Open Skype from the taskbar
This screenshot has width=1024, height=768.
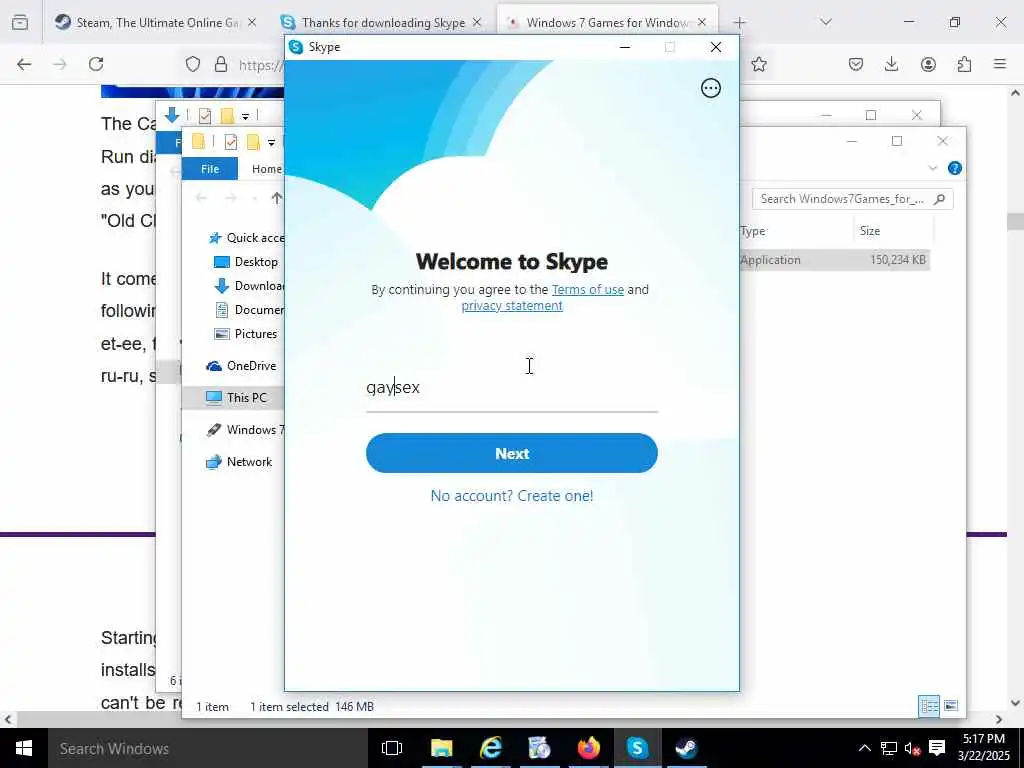637,748
